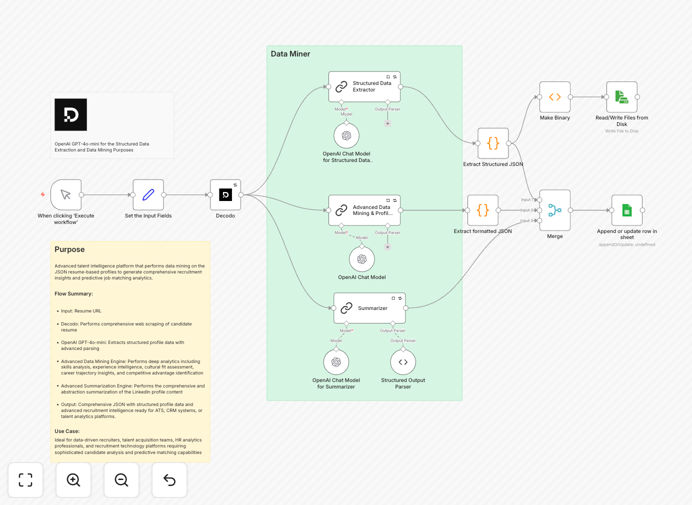The height and width of the screenshot is (505, 692).
Task: Select the Read/Write Files from Disk node
Action: pyautogui.click(x=622, y=97)
